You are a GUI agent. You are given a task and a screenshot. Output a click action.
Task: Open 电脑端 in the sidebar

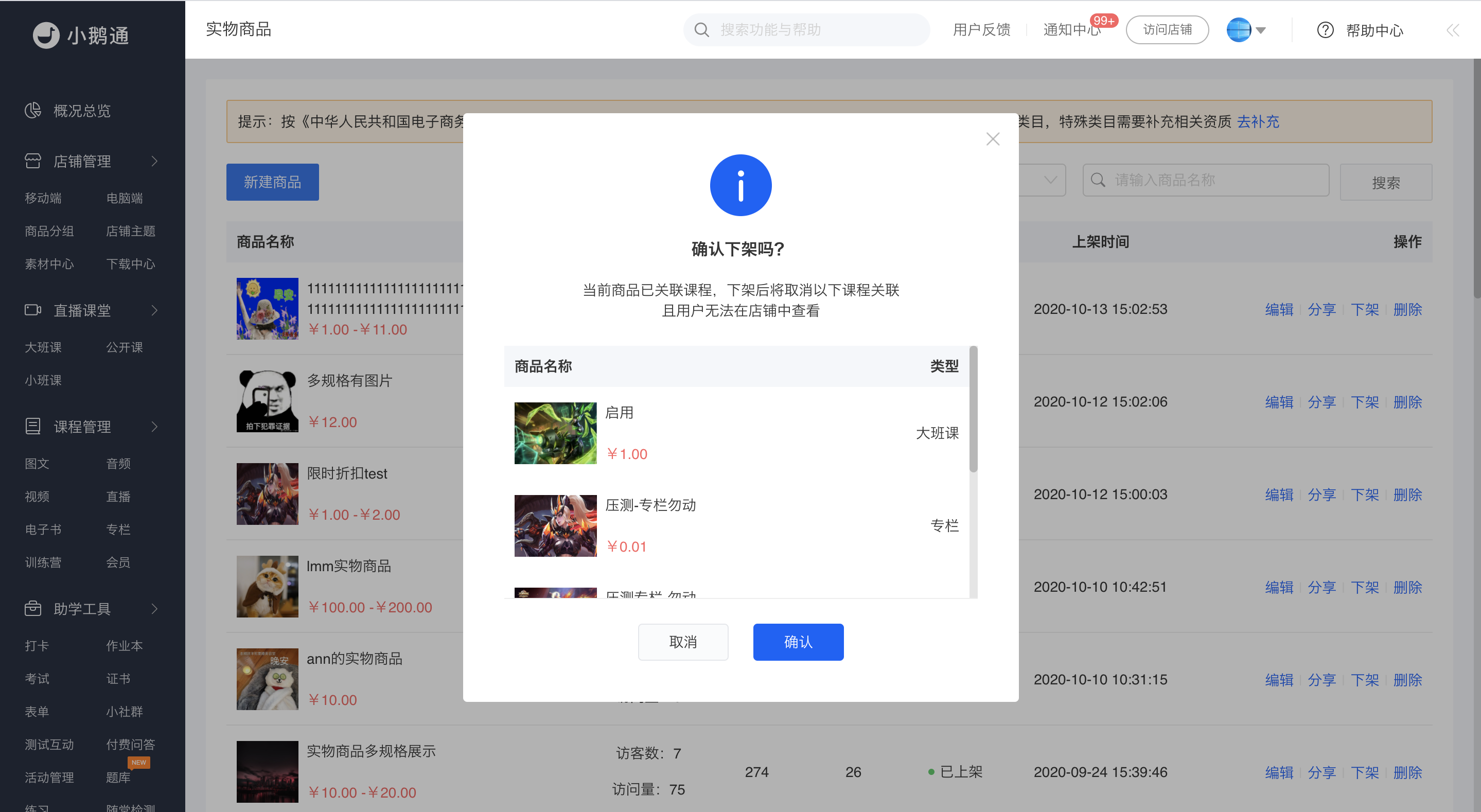[x=125, y=199]
